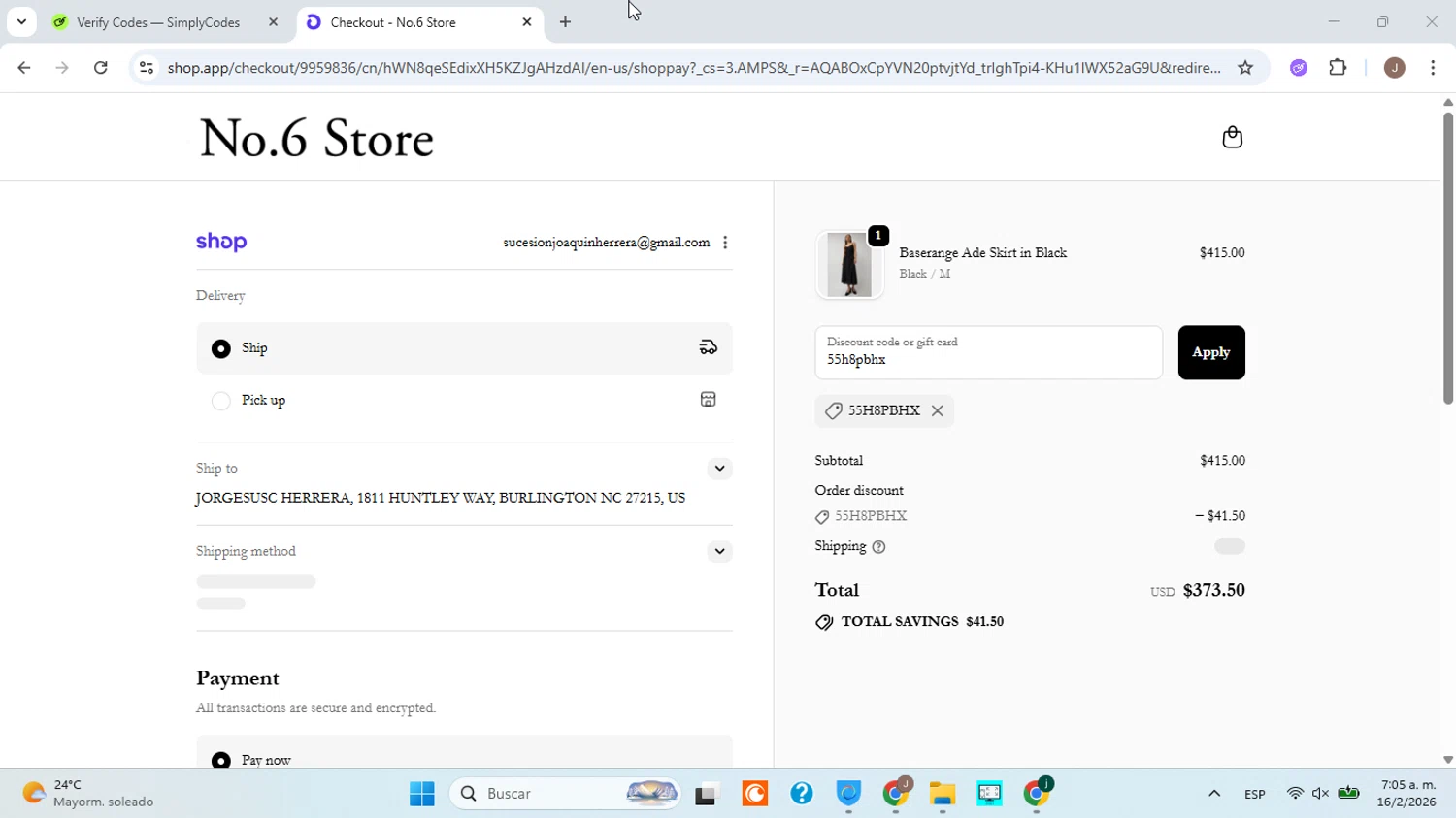This screenshot has width=1456, height=818.
Task: Switch to the Checkout No.6 Store tab
Action: [x=419, y=22]
